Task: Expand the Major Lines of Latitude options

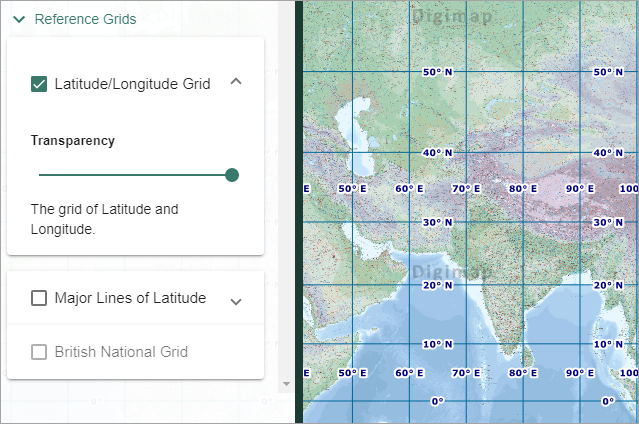Action: 236,300
